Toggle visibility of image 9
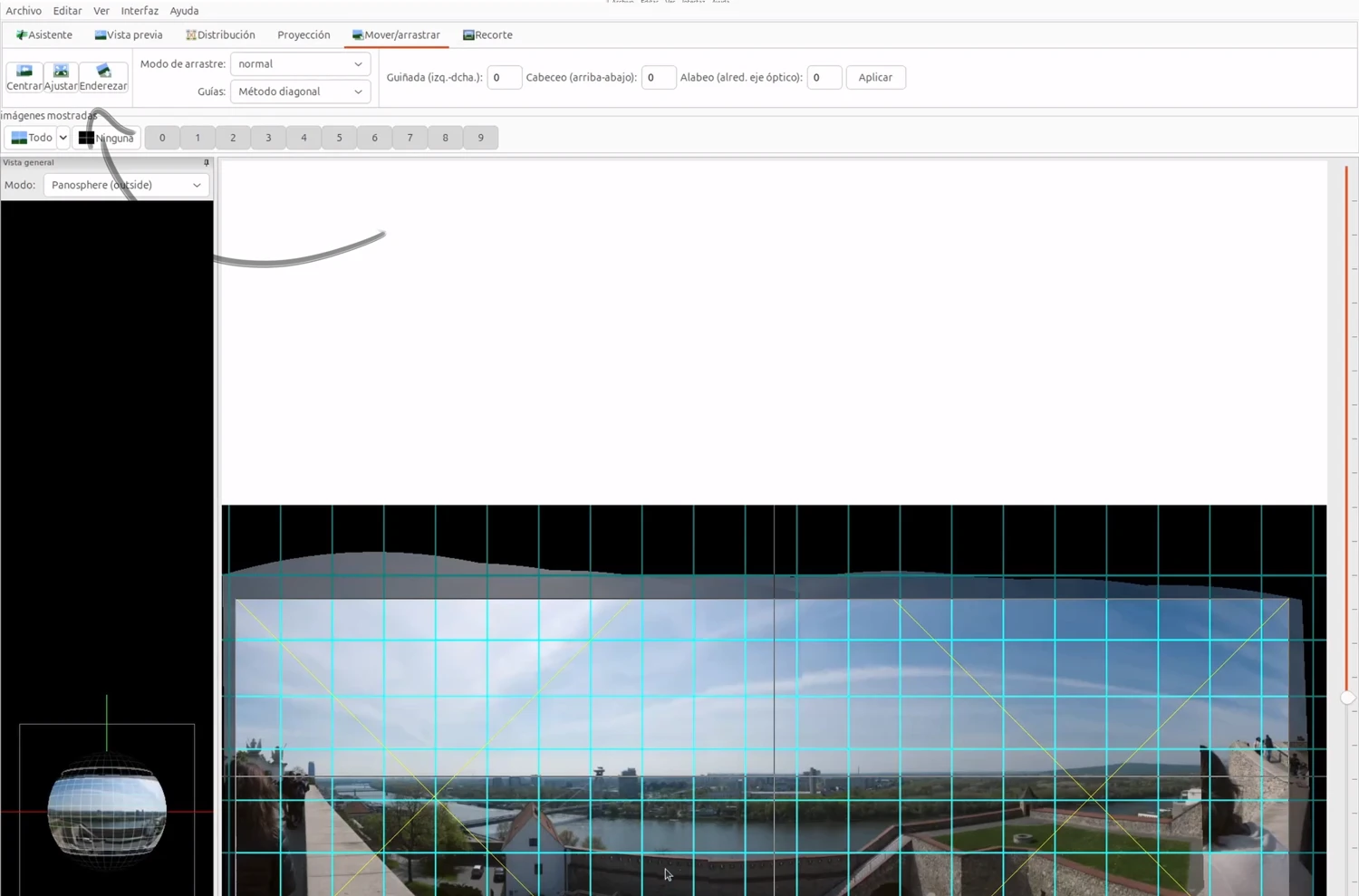 480,138
